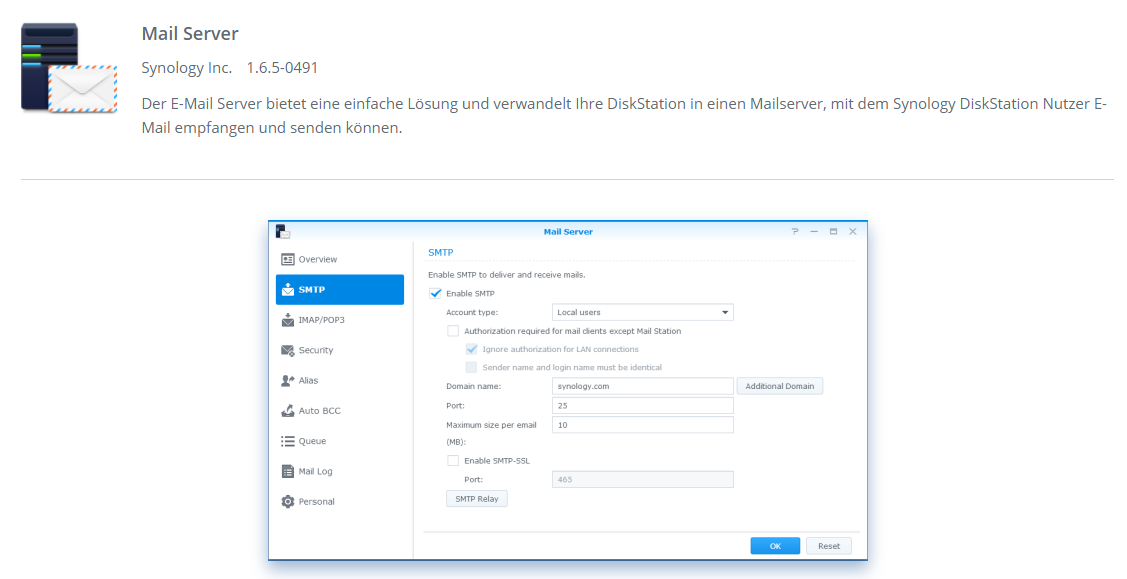Minimize the Mail Server window
Screen dimensions: 1127x579
point(814,231)
